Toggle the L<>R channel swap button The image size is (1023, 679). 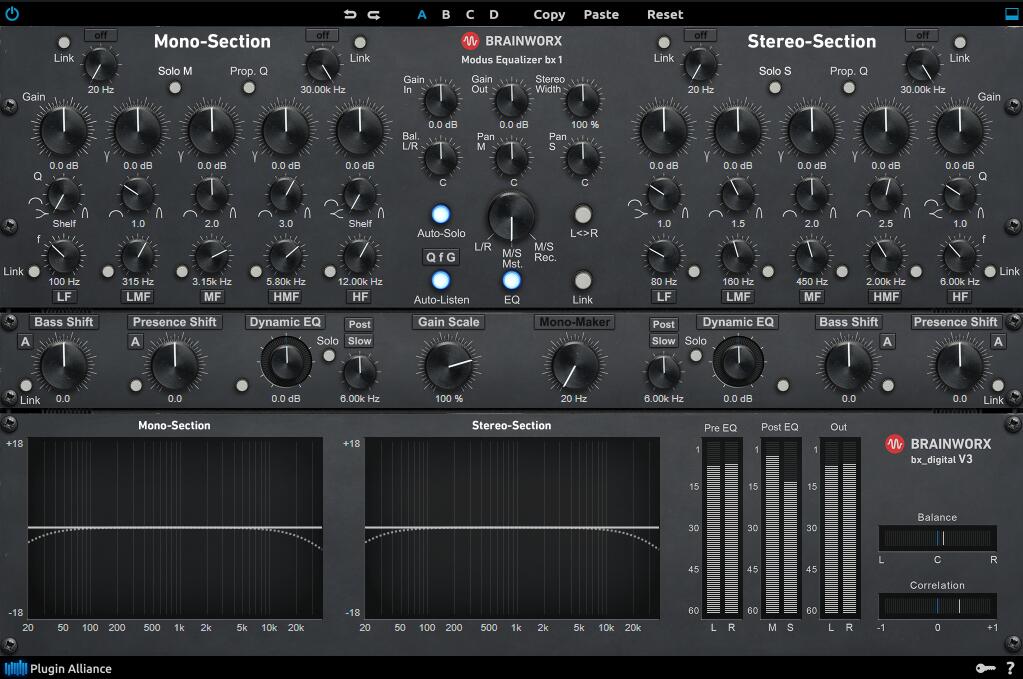583,214
